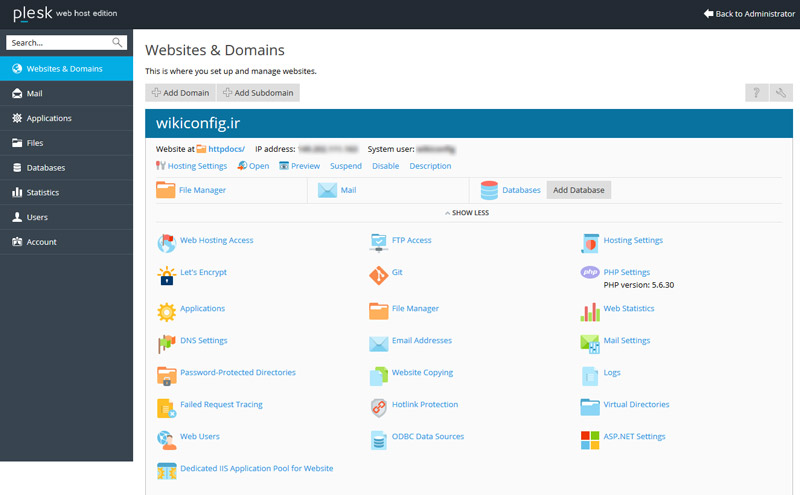Viewport: 800px width, 495px height.
Task: Click the File Manager link in the grid
Action: 415,308
